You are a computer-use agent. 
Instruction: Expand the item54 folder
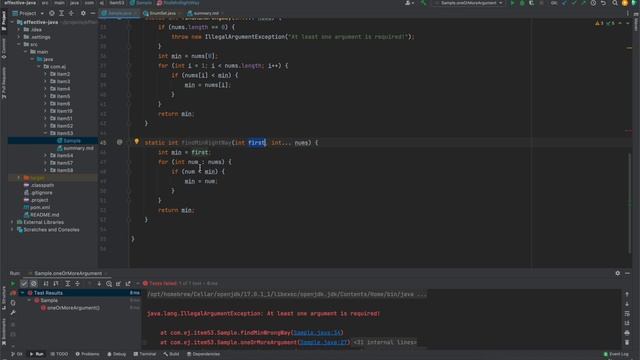pyautogui.click(x=45, y=155)
